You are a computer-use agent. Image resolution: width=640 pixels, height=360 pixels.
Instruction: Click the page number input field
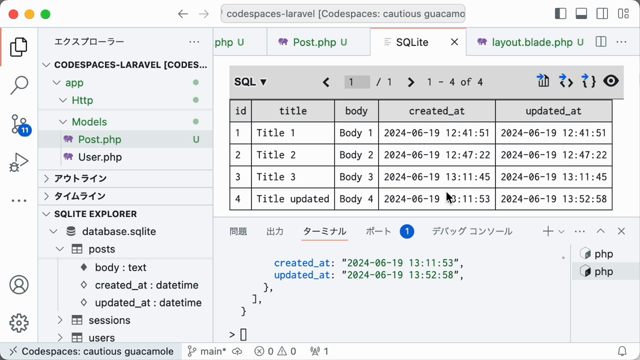tap(357, 82)
